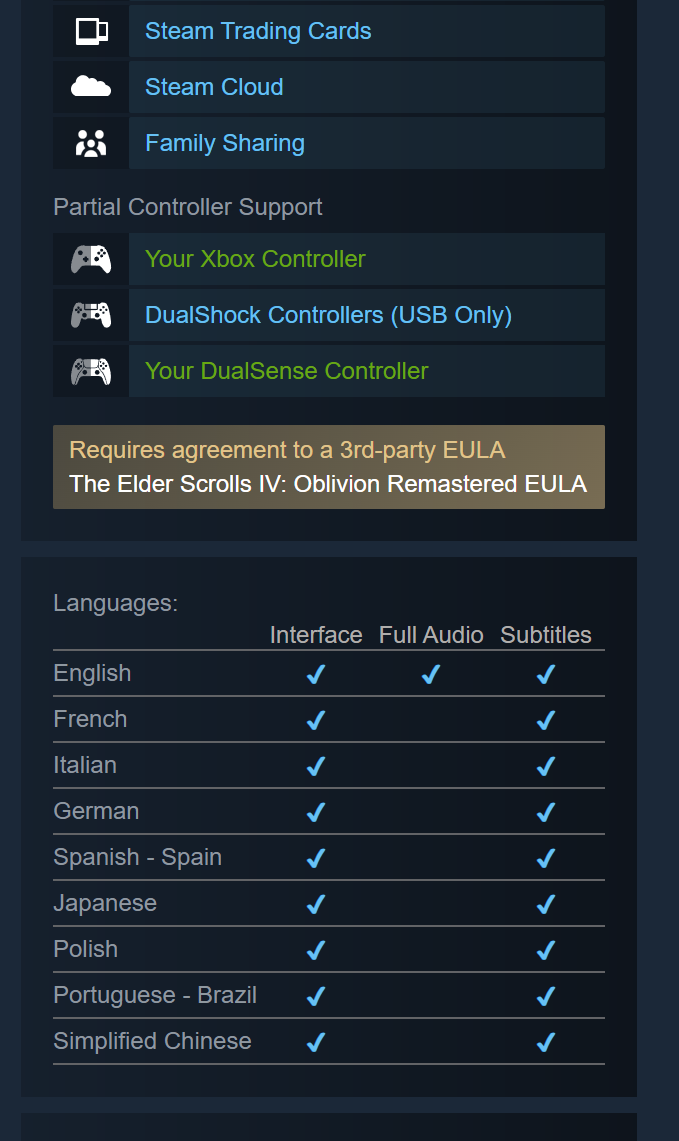This screenshot has height=1141, width=679.
Task: Click the Steam Cloud icon
Action: [91, 87]
